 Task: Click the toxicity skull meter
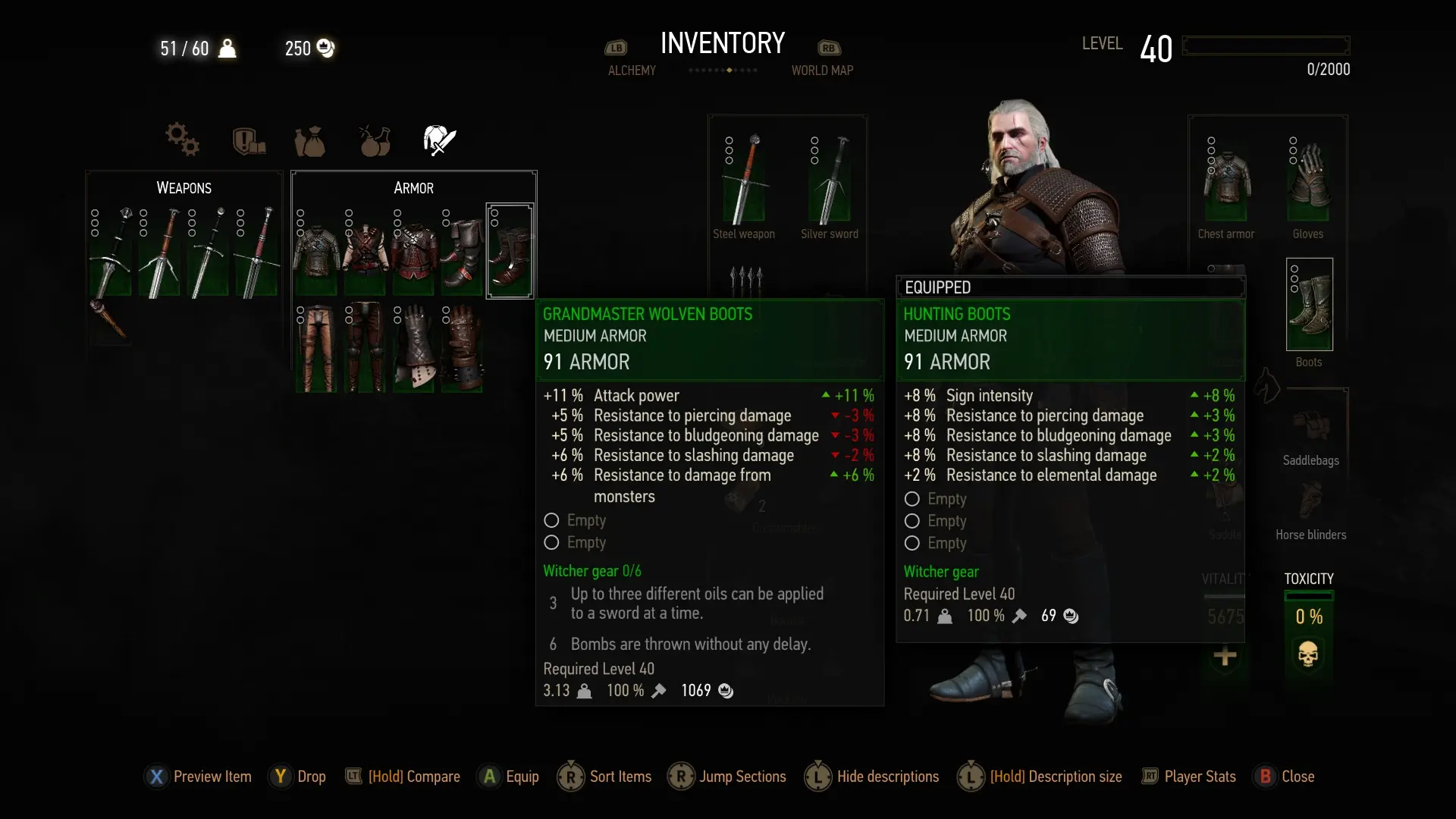tap(1308, 654)
